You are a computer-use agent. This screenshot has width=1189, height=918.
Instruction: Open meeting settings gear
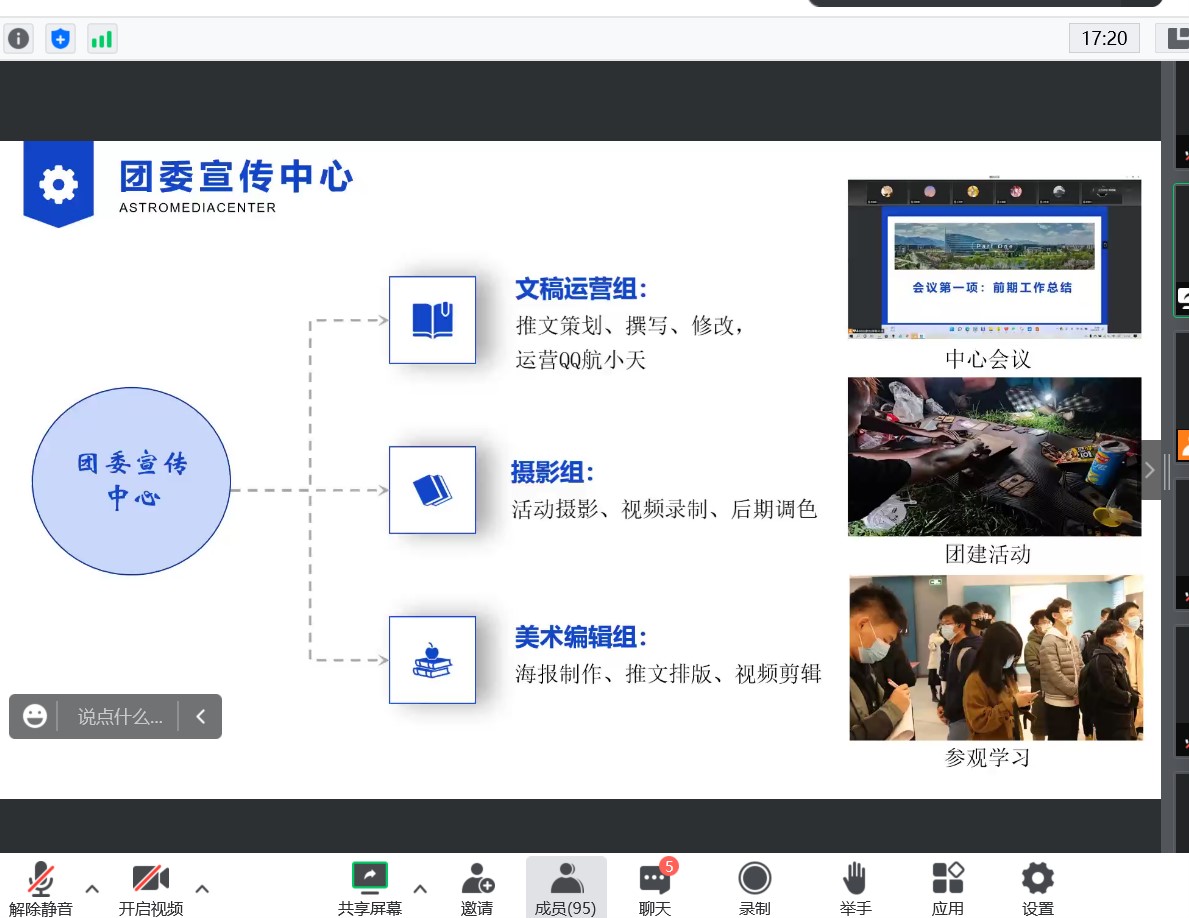[1037, 879]
